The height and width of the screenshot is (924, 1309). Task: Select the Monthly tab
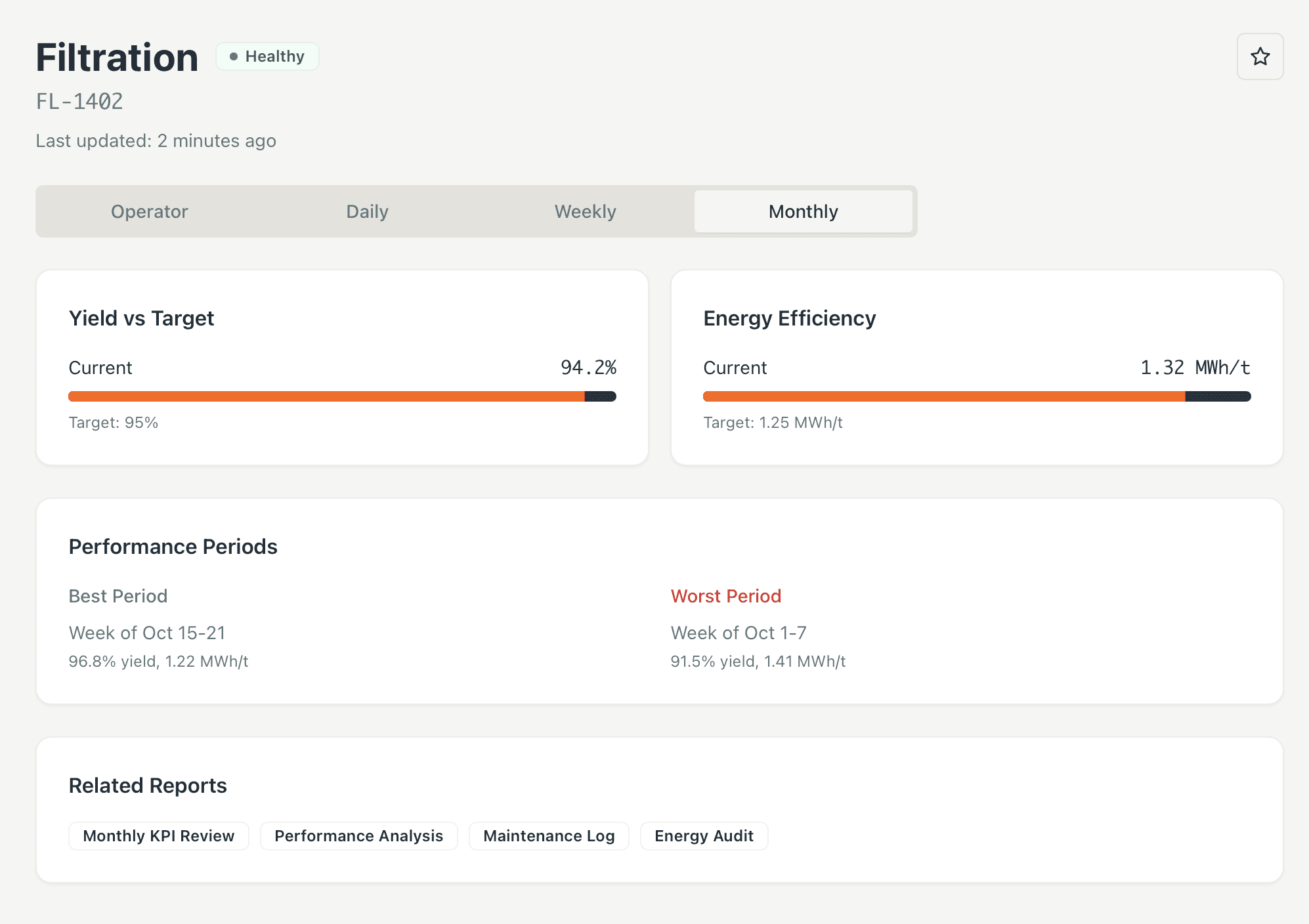click(803, 211)
